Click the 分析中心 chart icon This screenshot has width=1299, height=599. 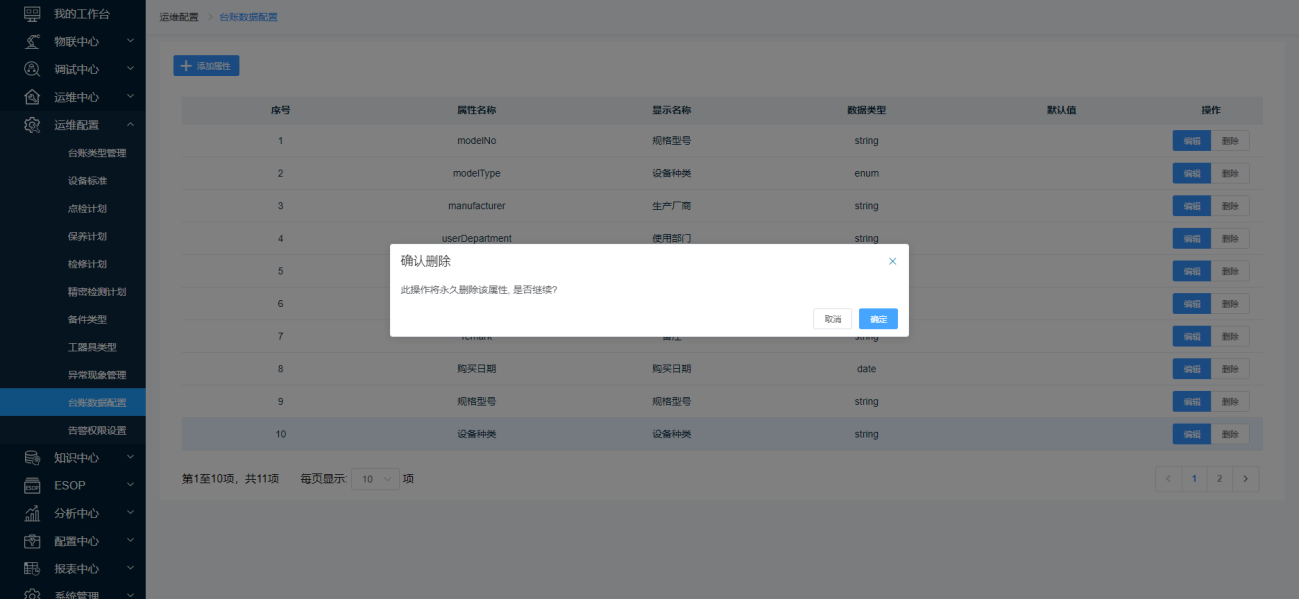(32, 513)
